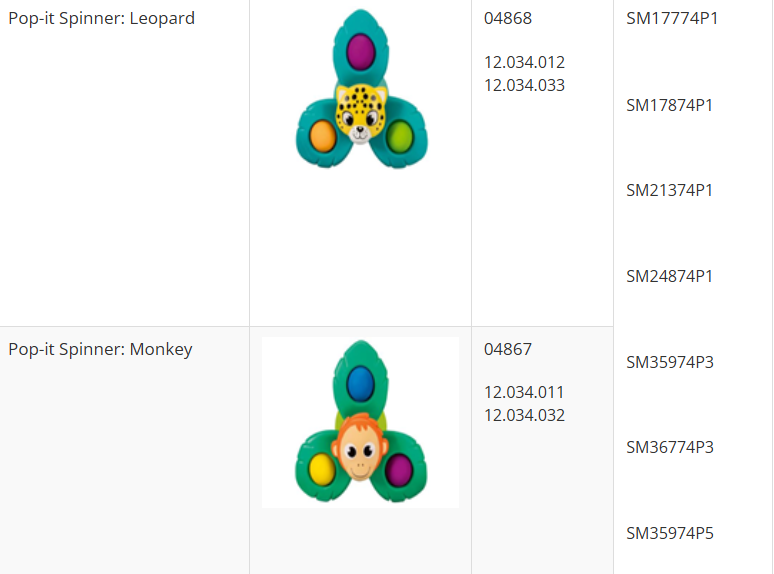Click batch code SM17774P1

(672, 19)
